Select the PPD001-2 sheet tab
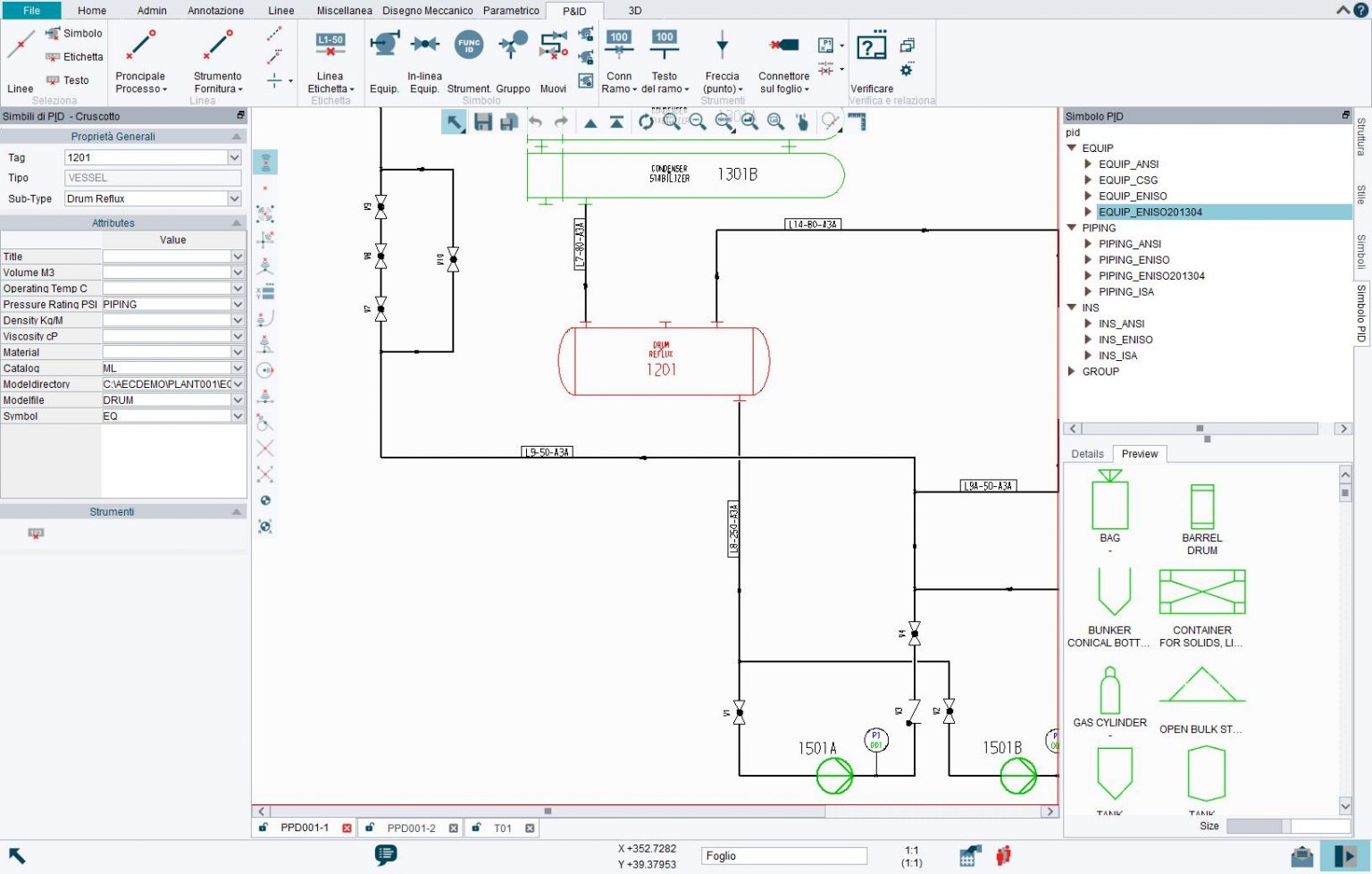The image size is (1372, 874). point(413,828)
